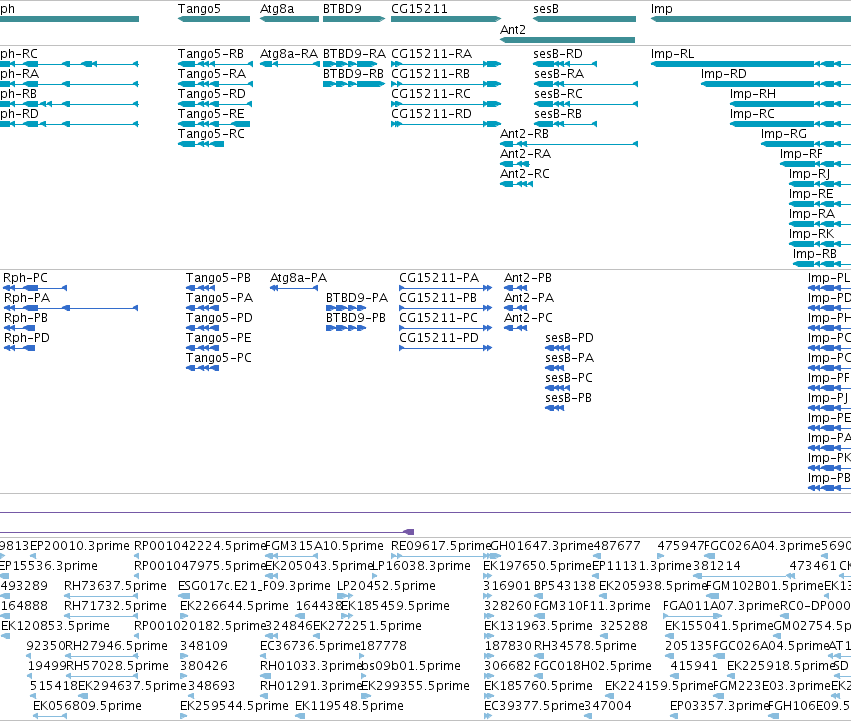The height and width of the screenshot is (721, 851).
Task: Select the EK131963.5prime EST
Action: 488,636
